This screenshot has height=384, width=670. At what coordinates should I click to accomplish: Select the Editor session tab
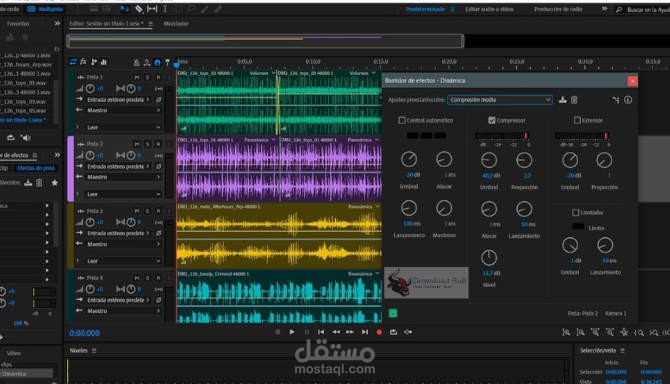tap(106, 23)
